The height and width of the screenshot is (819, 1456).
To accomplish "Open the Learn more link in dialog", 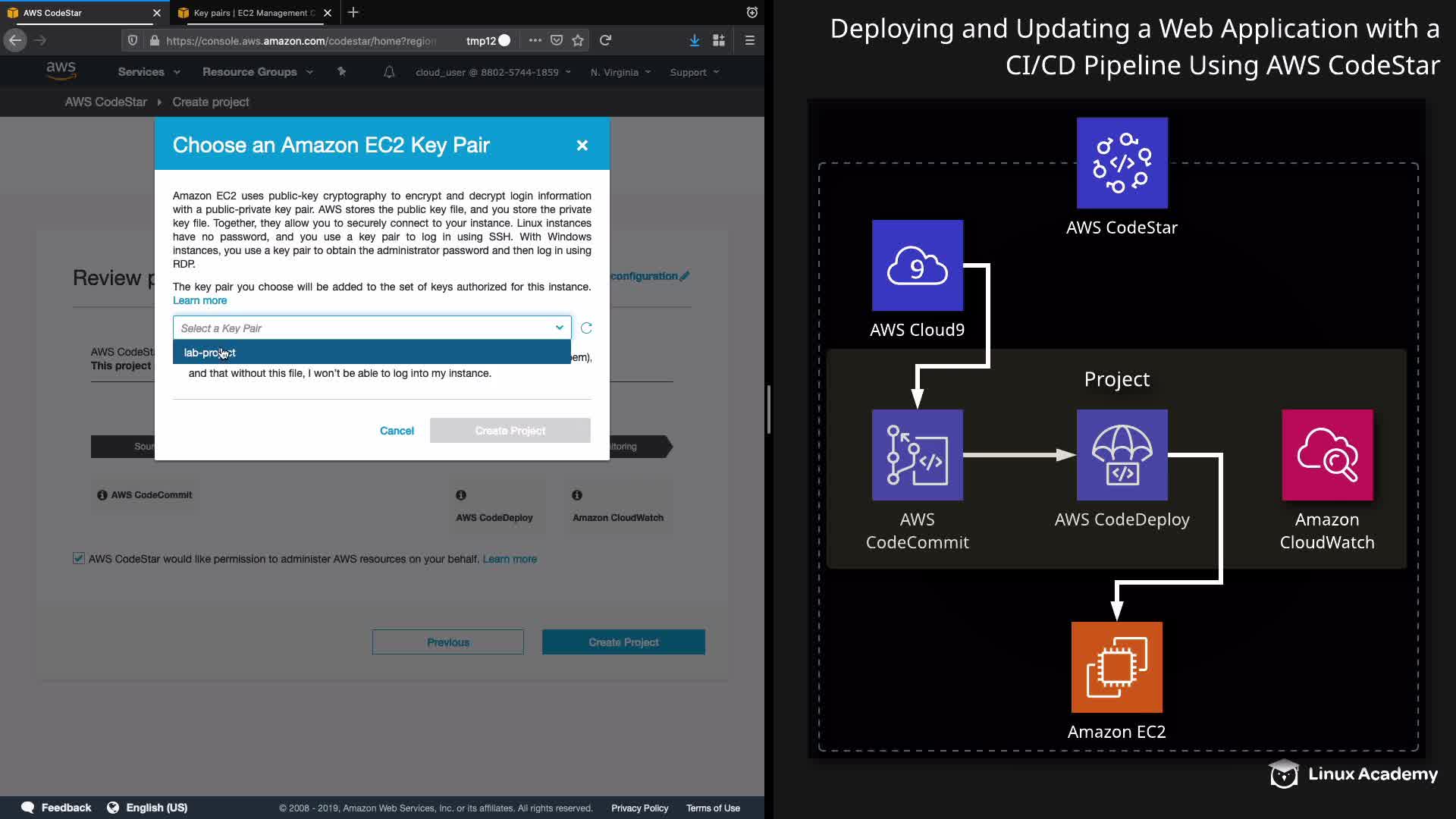I will pos(199,300).
